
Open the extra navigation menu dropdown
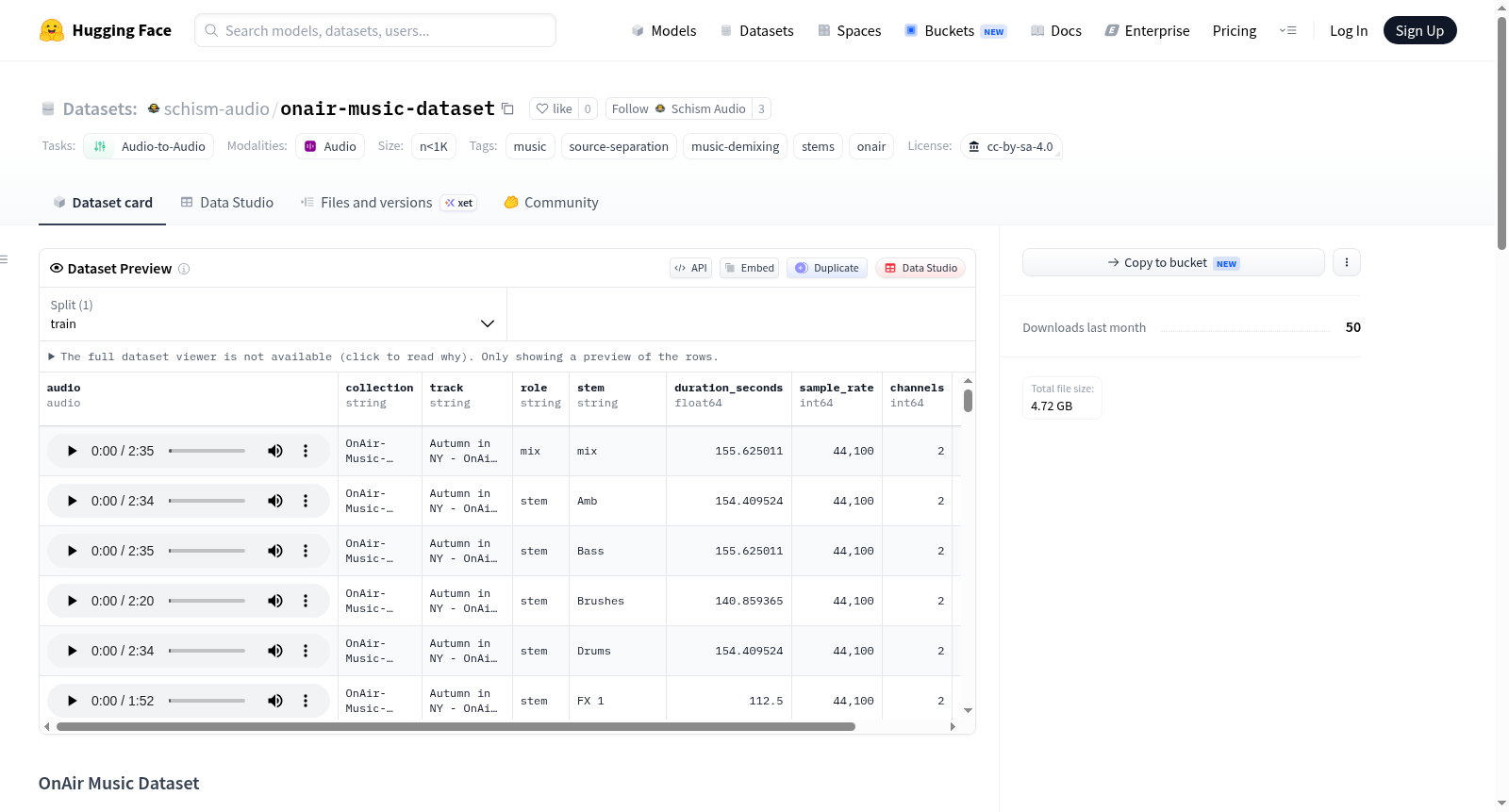(x=1287, y=30)
